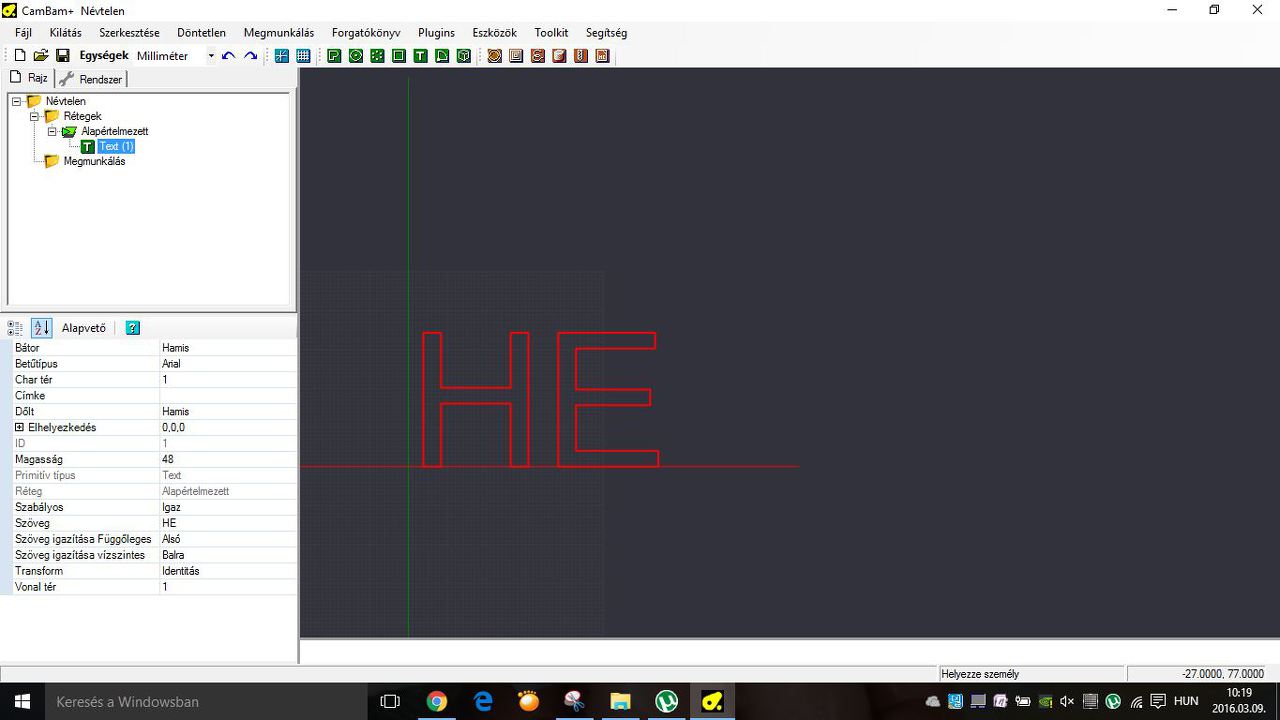Open the Megmunkálás menu
This screenshot has height=720, width=1280.
(x=279, y=33)
